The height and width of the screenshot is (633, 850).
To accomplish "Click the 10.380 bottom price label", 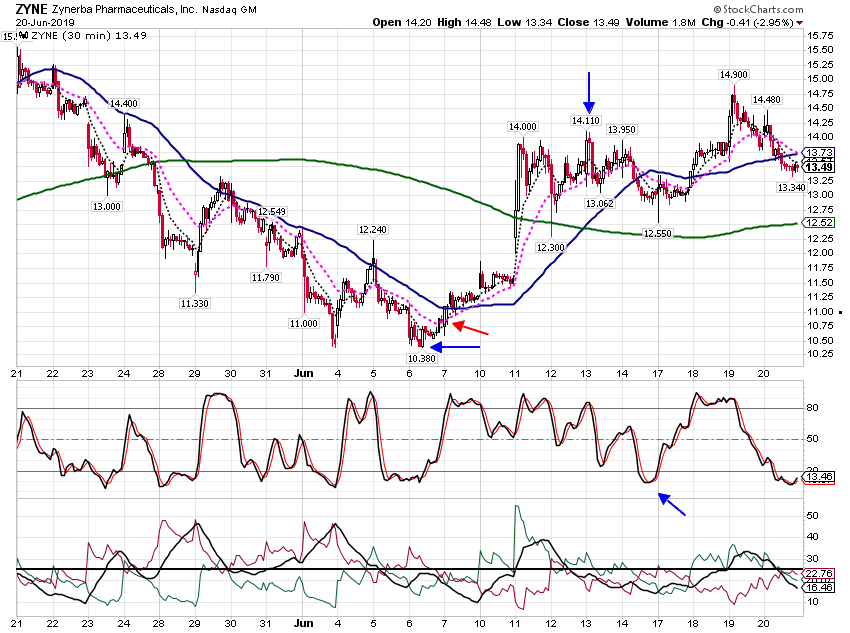I will coord(422,358).
